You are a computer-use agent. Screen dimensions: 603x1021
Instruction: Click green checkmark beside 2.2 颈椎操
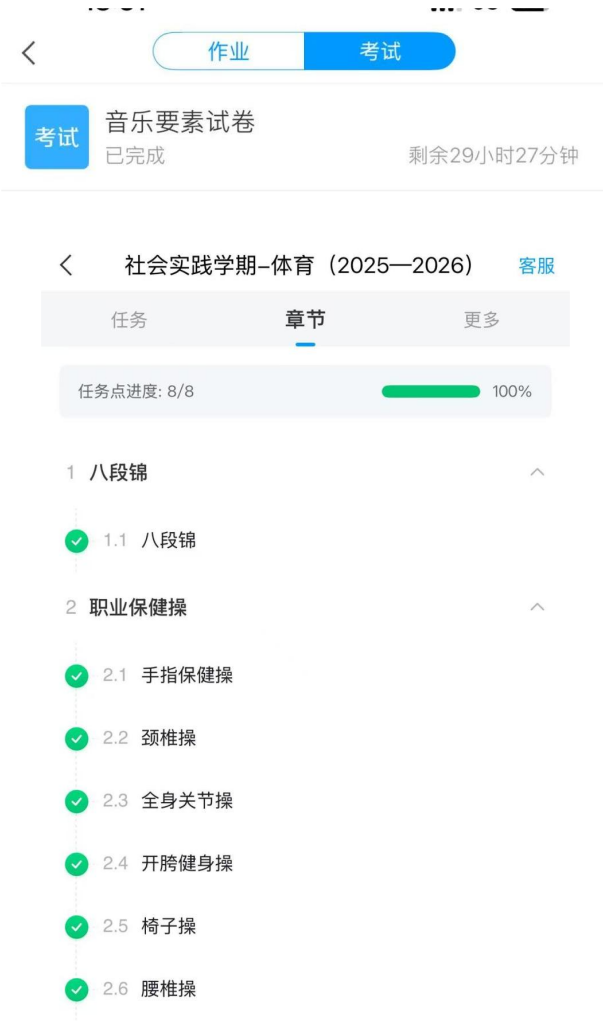76,739
